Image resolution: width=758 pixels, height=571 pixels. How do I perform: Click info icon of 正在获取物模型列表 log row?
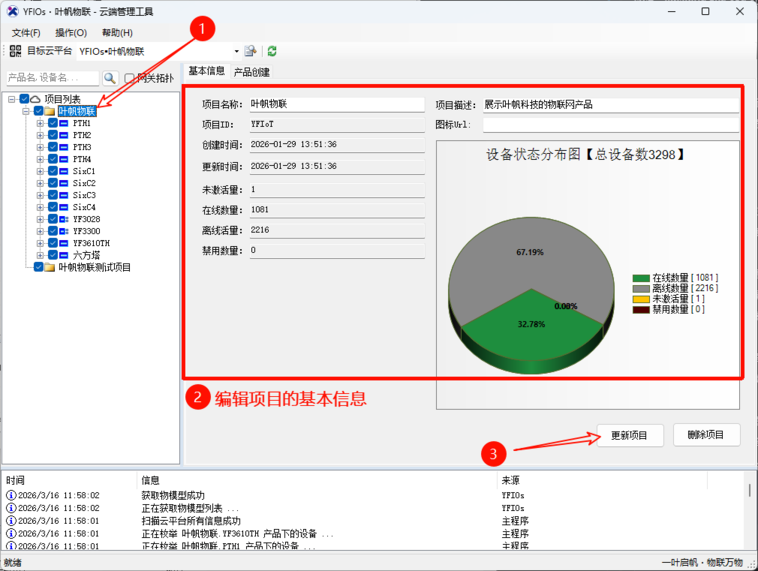point(11,508)
